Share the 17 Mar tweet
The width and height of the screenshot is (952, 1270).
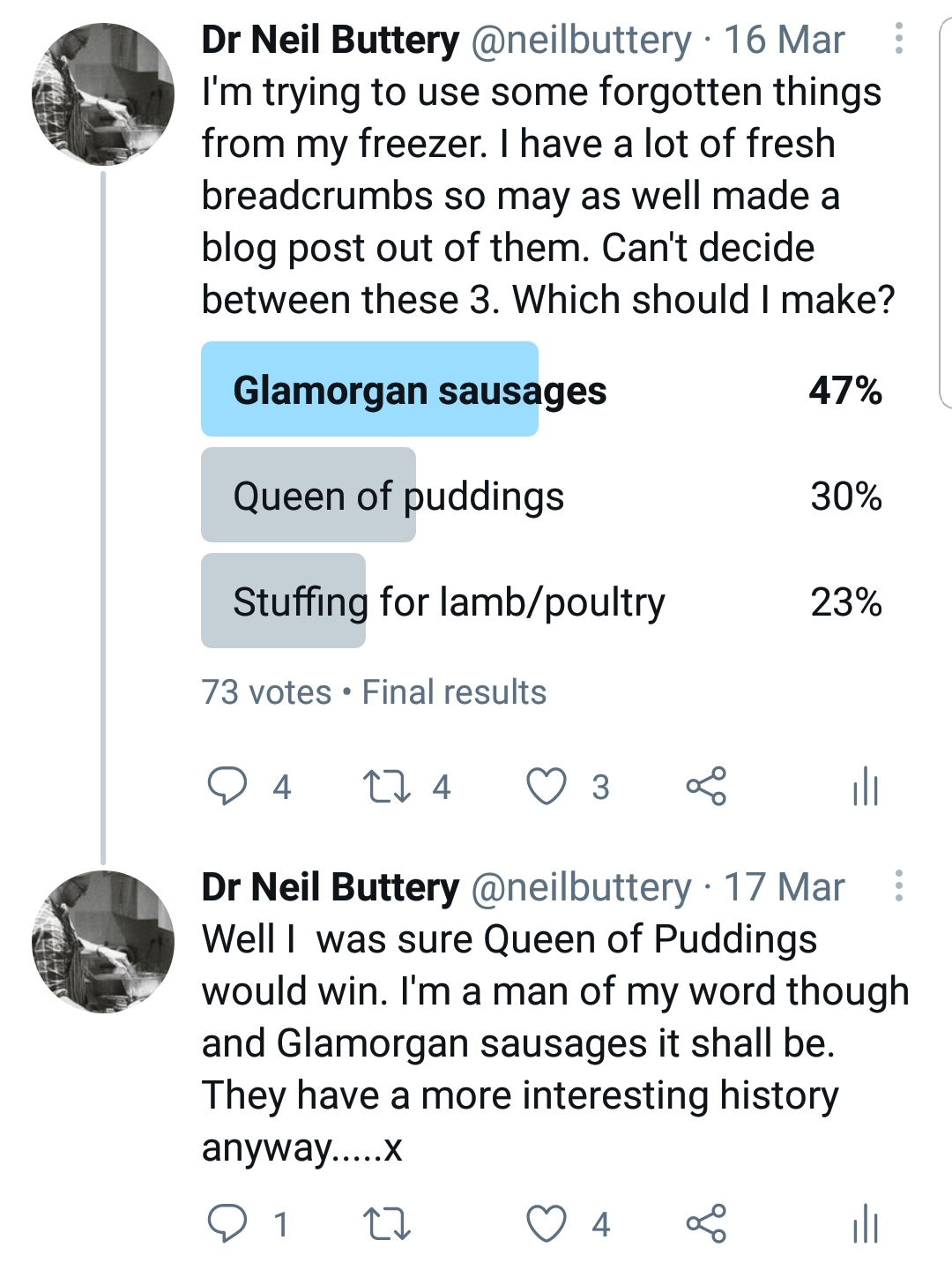pos(706,1223)
